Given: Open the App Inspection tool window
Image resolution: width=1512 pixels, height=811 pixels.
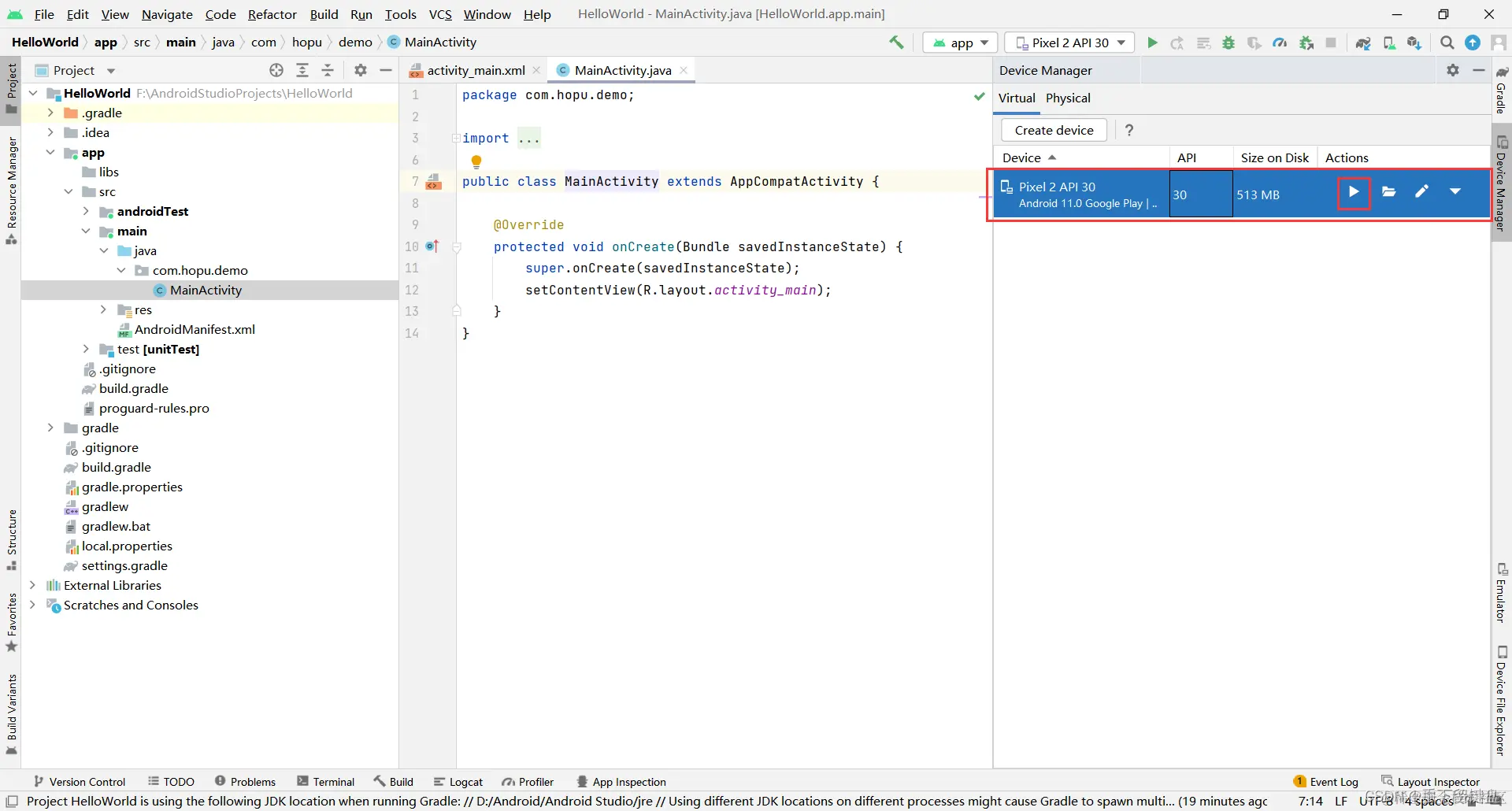Looking at the screenshot, I should tap(621, 782).
